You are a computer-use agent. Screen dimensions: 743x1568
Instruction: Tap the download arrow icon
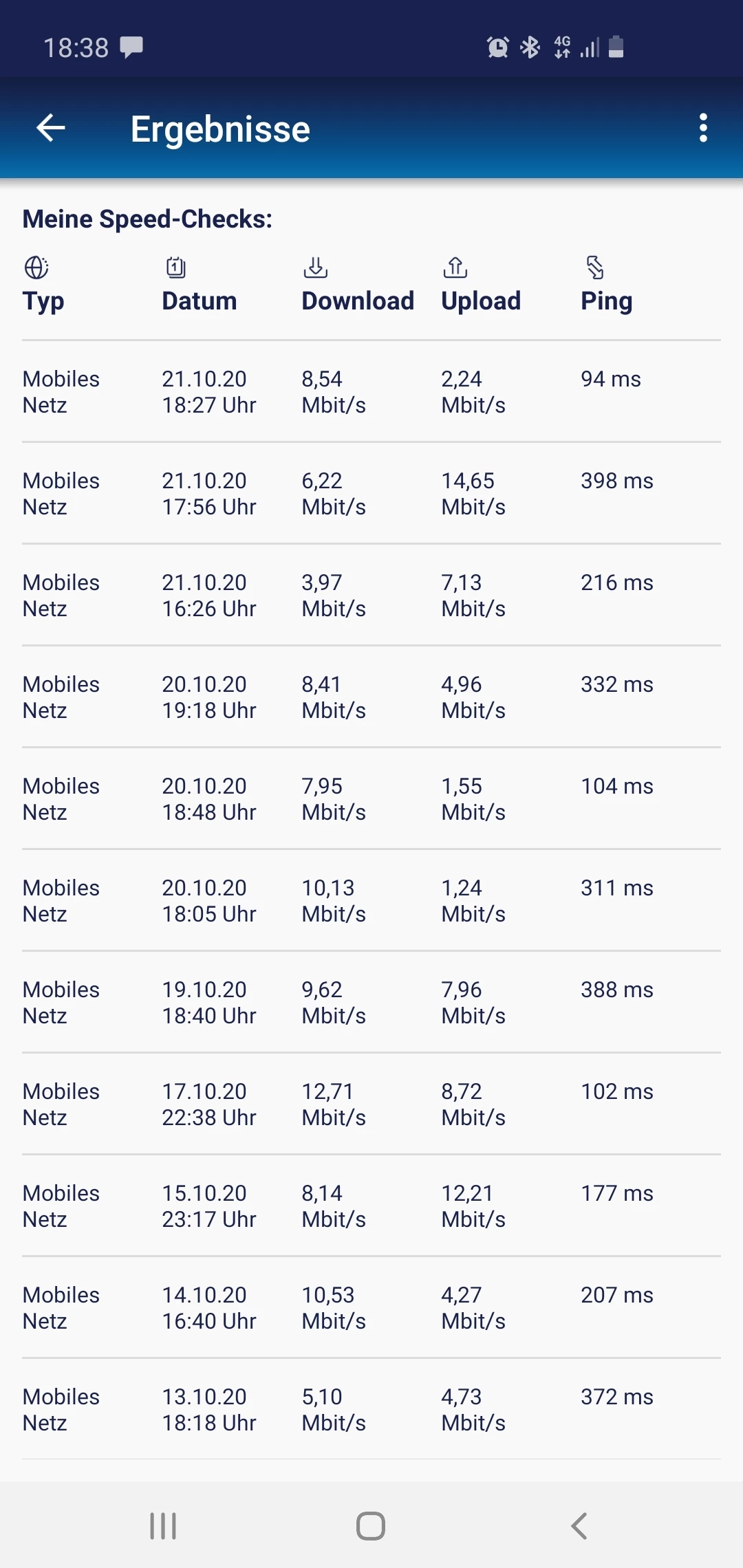tap(316, 268)
